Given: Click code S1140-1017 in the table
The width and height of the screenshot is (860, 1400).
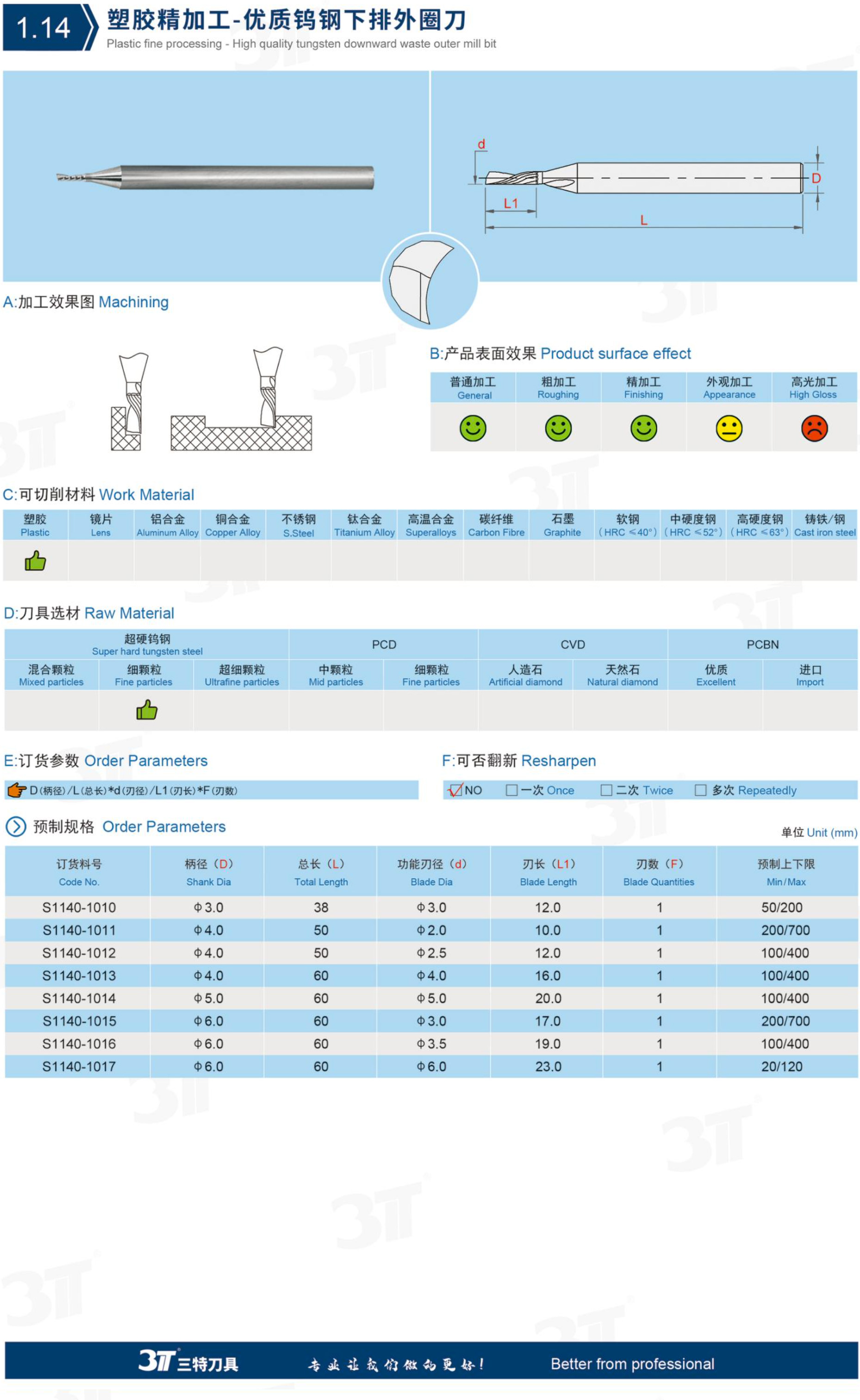Looking at the screenshot, I should click(x=79, y=1067).
